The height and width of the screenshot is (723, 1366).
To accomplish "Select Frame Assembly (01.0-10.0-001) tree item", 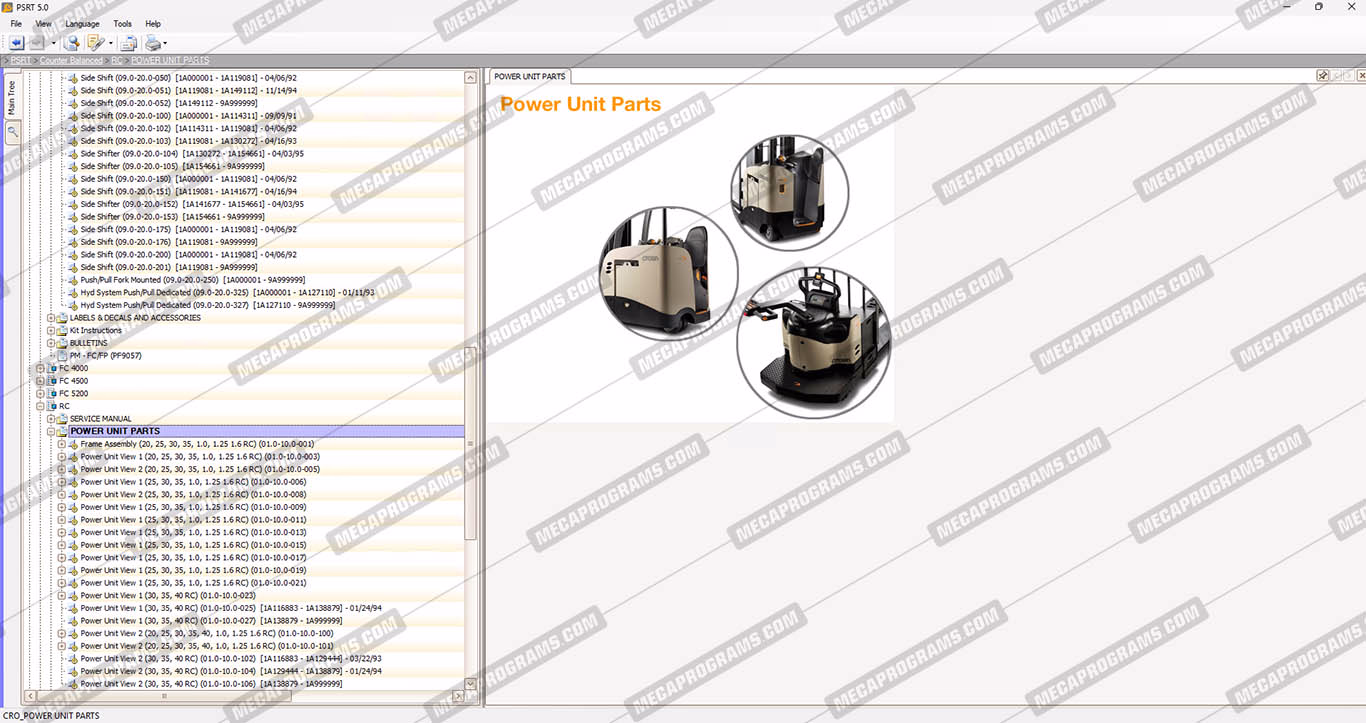I will [x=197, y=444].
